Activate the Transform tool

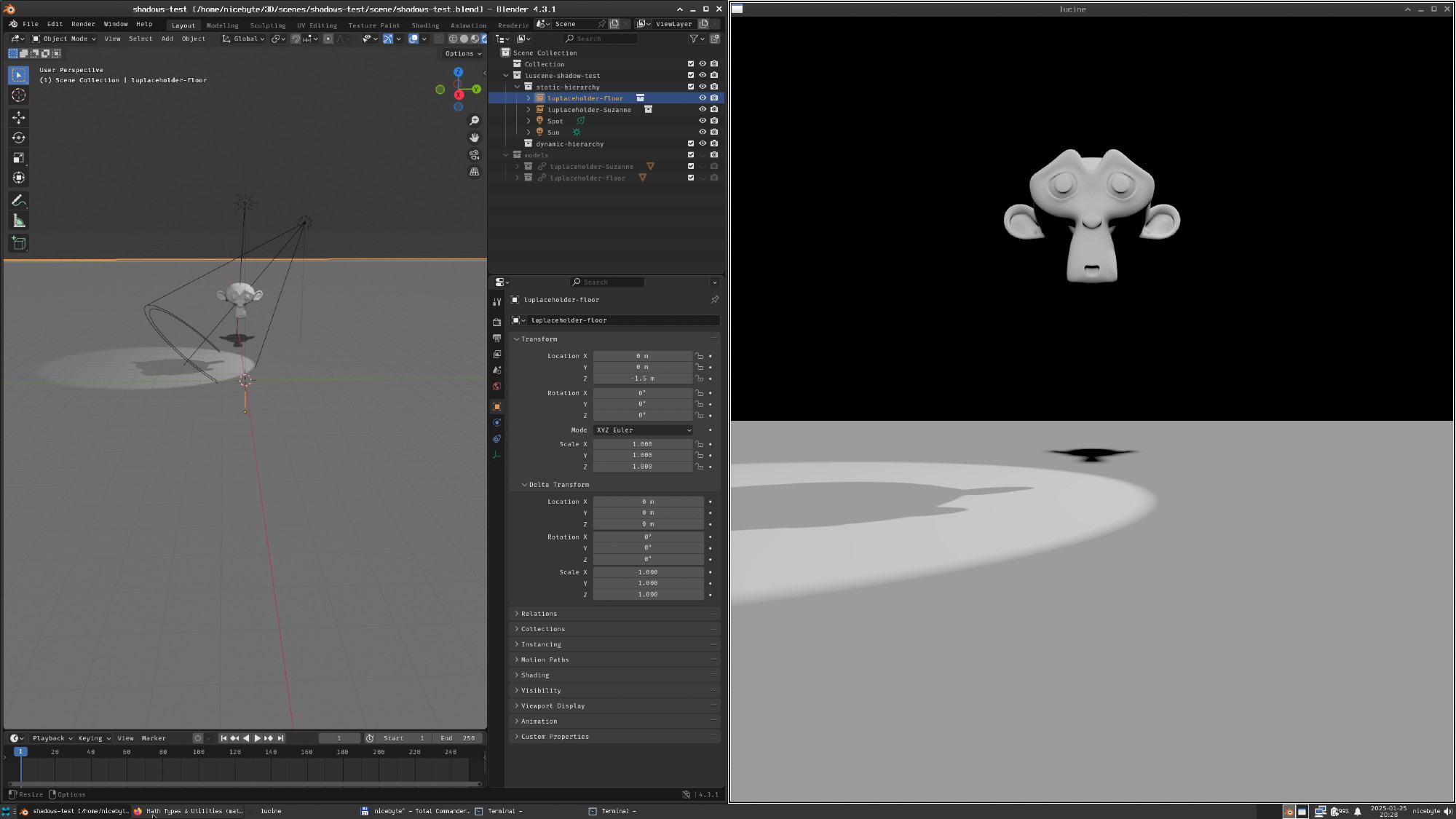pos(19,178)
